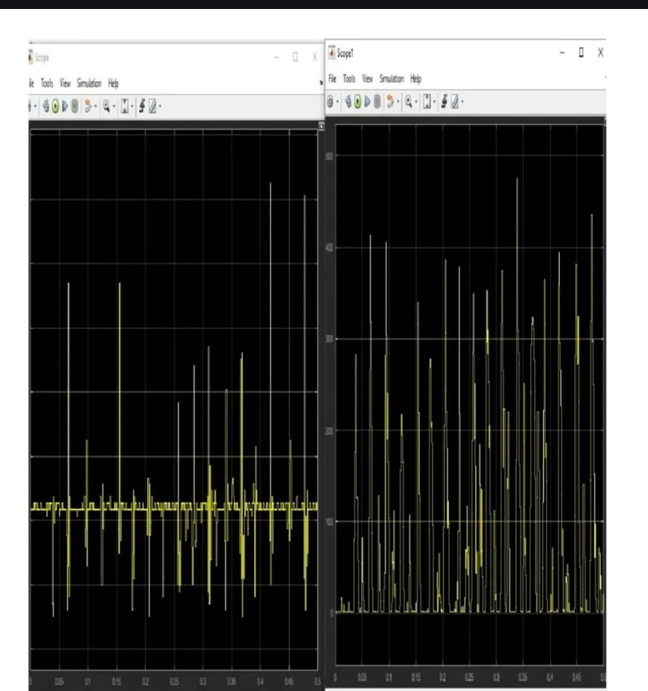Open Simulation menu in Scope1 window
The image size is (648, 691).
tap(391, 78)
